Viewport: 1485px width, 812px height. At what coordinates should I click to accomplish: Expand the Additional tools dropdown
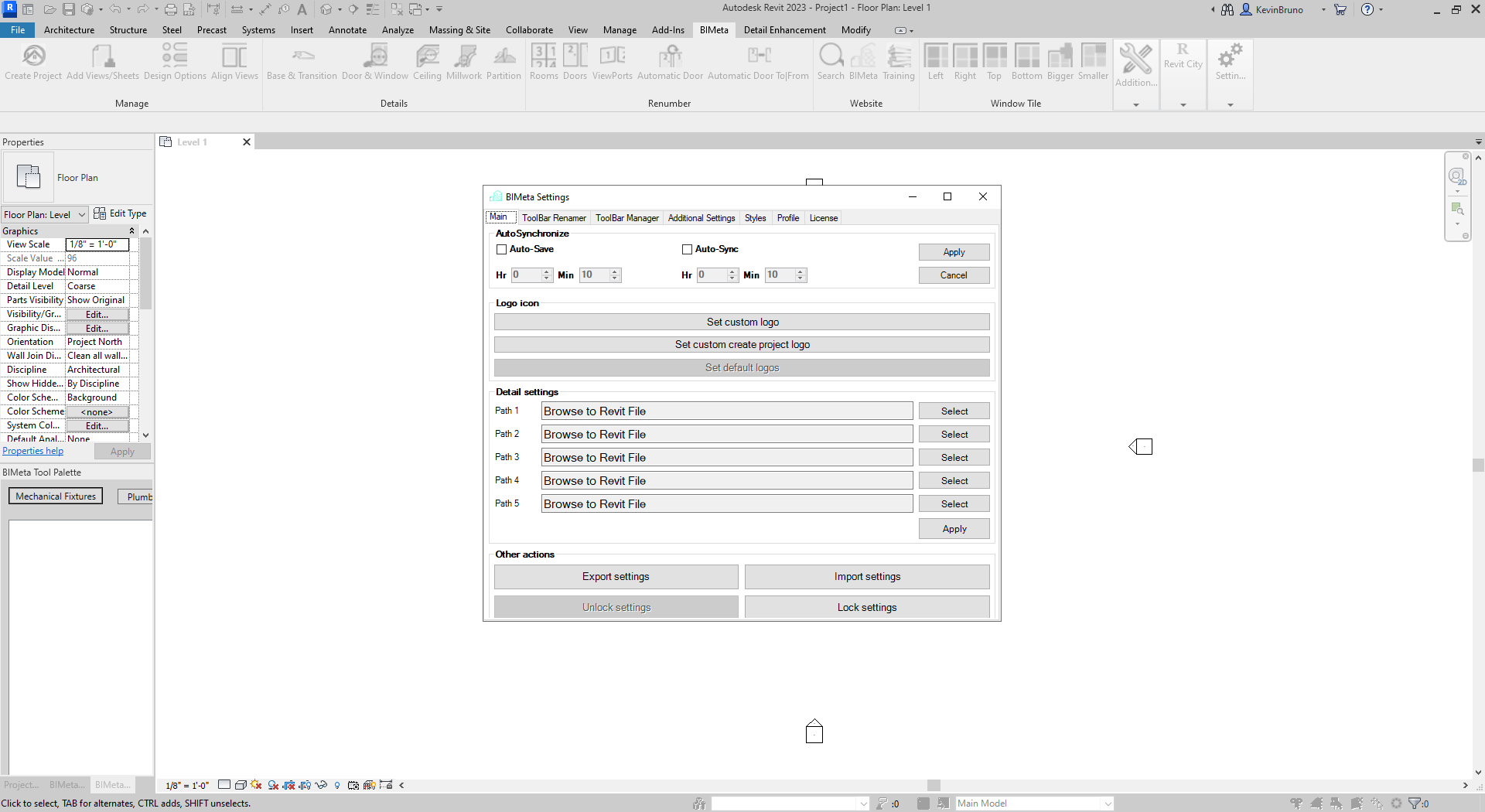coord(1136,104)
